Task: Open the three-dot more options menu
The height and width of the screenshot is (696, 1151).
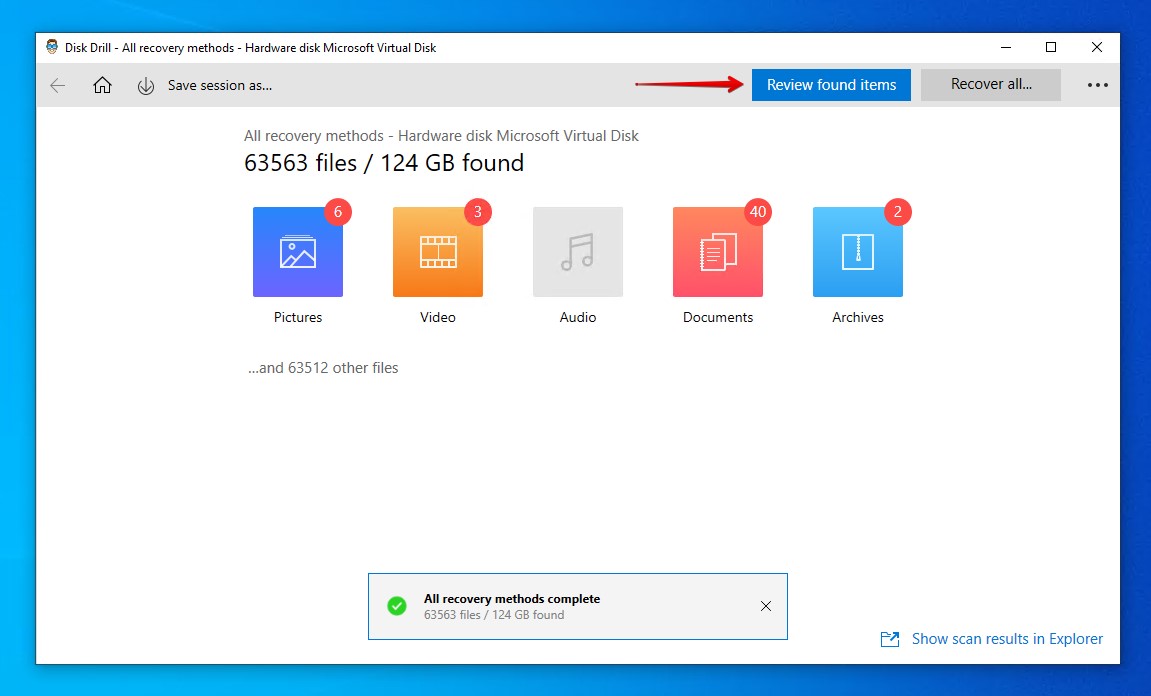Action: (x=1097, y=85)
